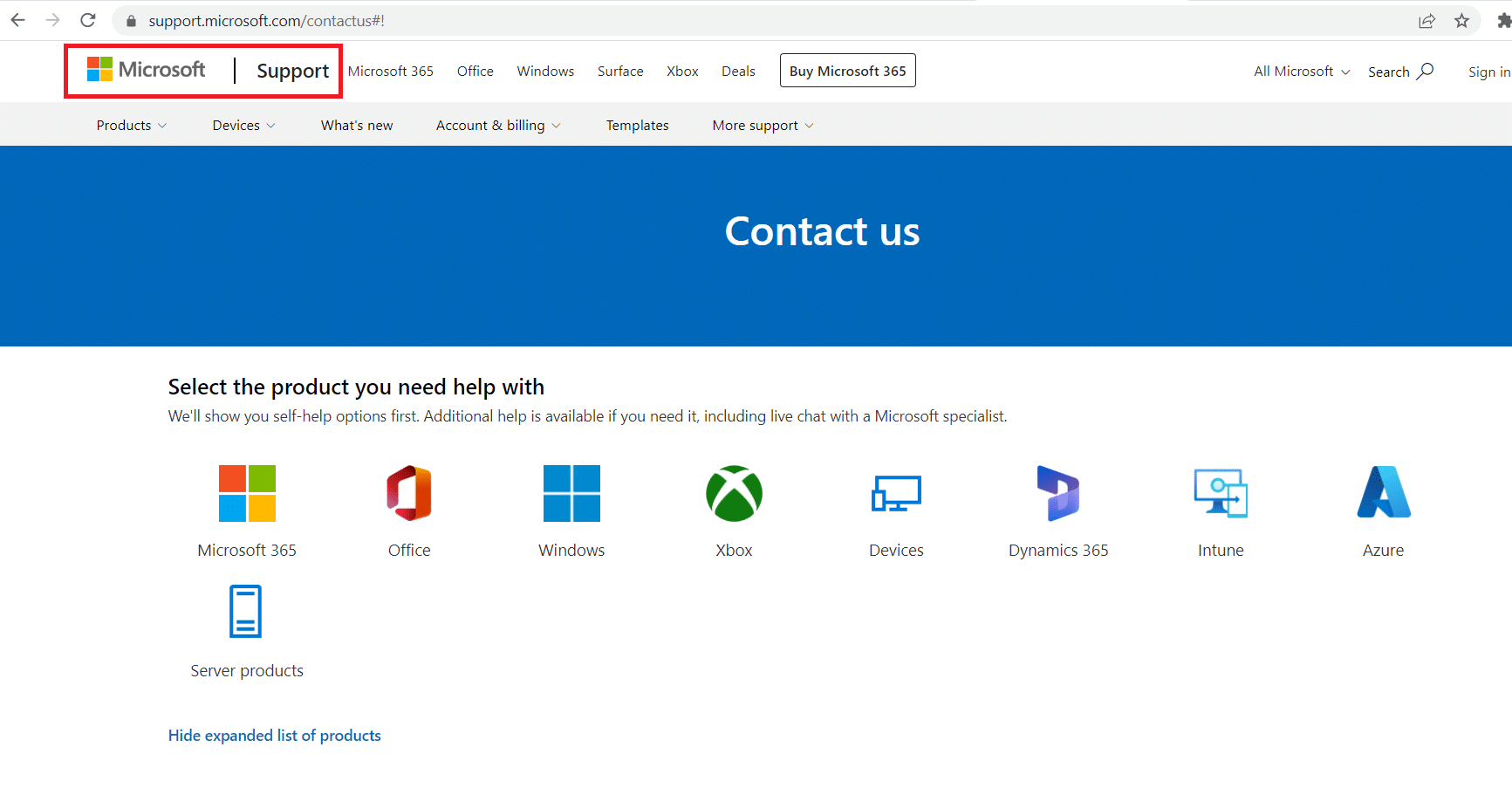The width and height of the screenshot is (1512, 795).
Task: Click the Intune label text
Action: (1221, 551)
